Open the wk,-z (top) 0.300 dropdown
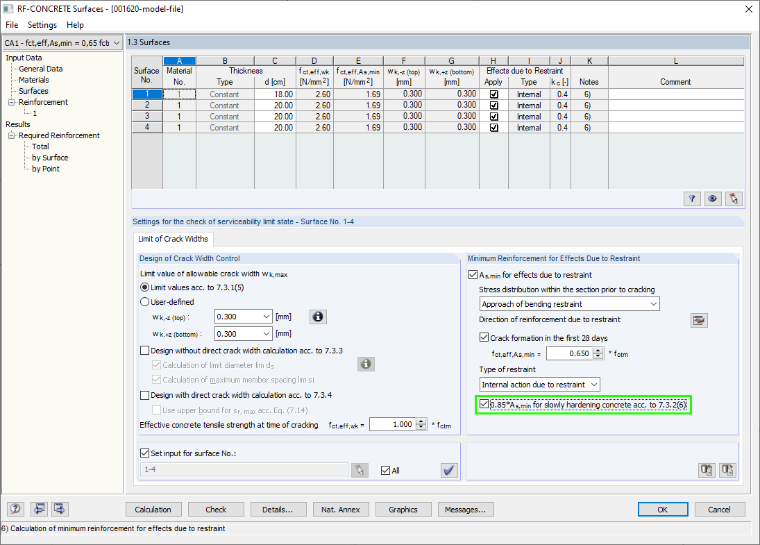This screenshot has height=545, width=760. (x=266, y=317)
